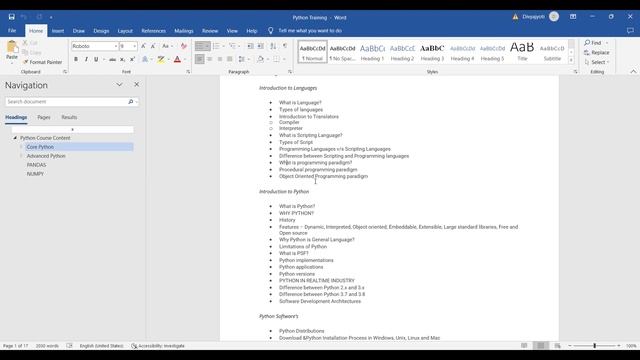640x360 pixels.
Task: Toggle the bullets list button
Action: coord(200,46)
